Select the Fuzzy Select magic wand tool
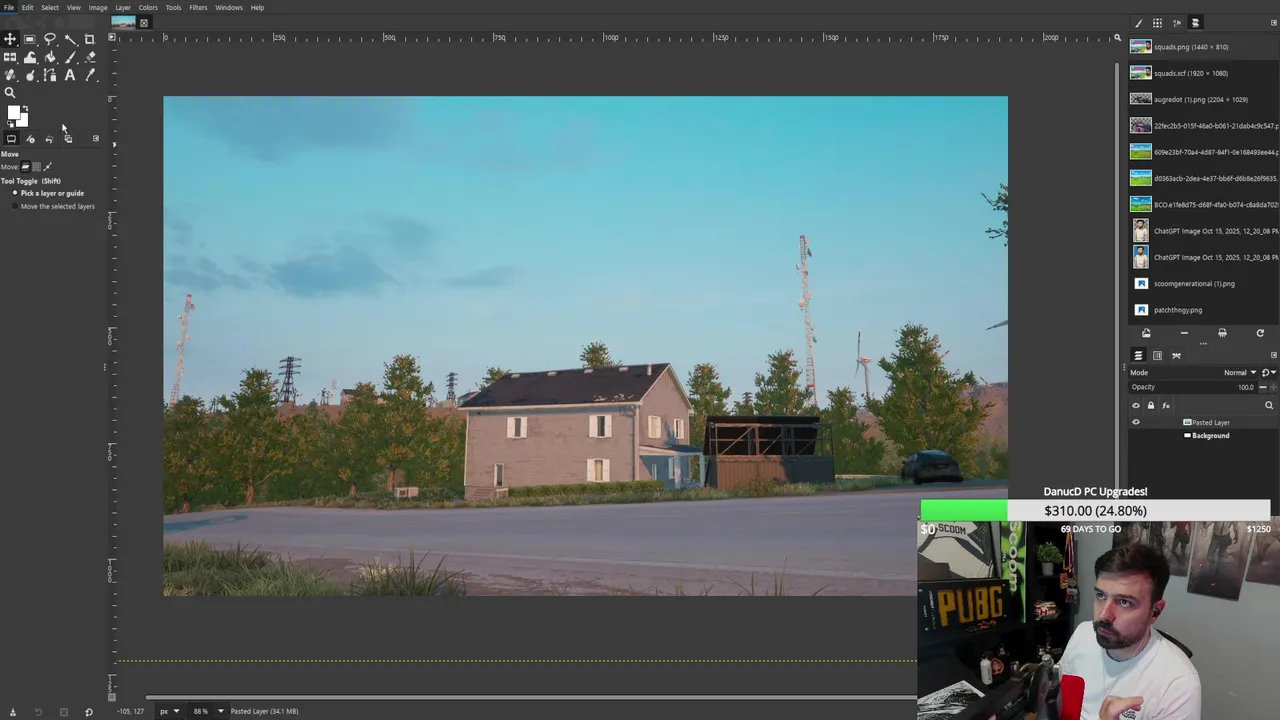This screenshot has width=1280, height=720. click(x=70, y=39)
